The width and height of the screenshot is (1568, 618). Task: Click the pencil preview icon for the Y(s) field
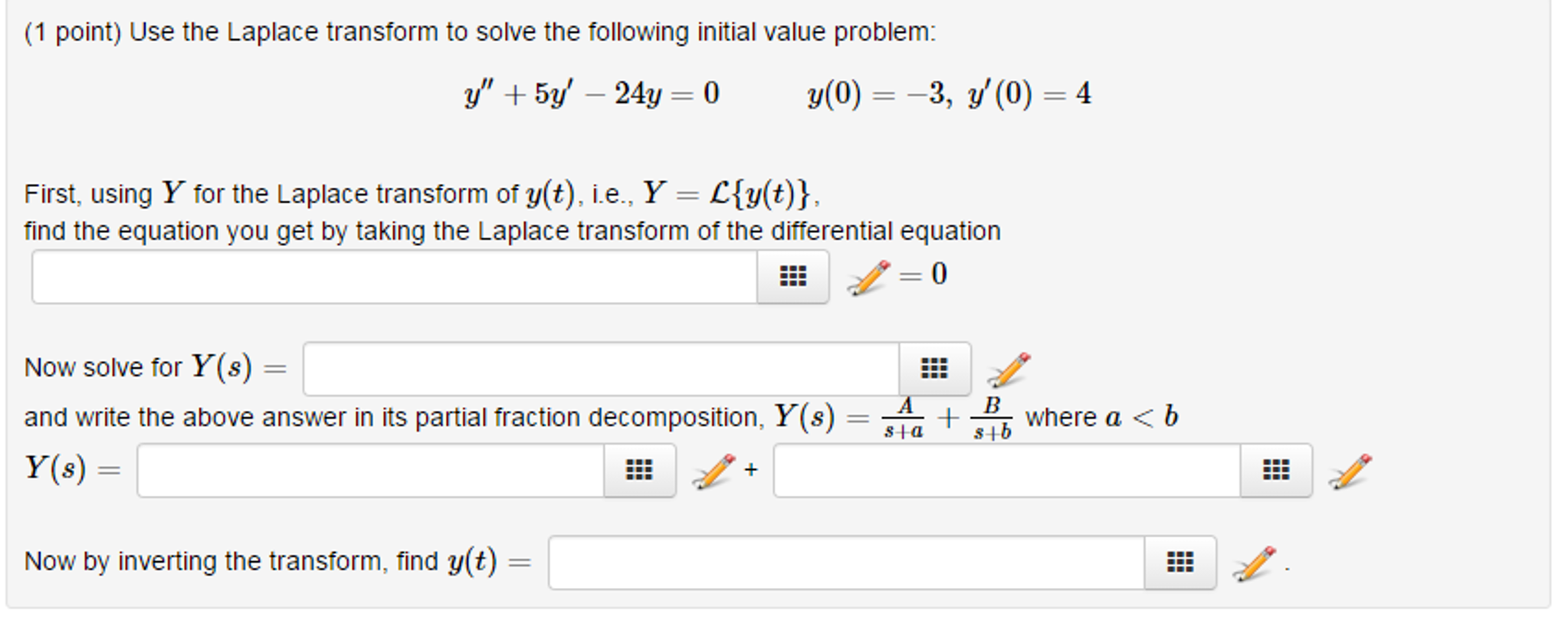pyautogui.click(x=1009, y=368)
